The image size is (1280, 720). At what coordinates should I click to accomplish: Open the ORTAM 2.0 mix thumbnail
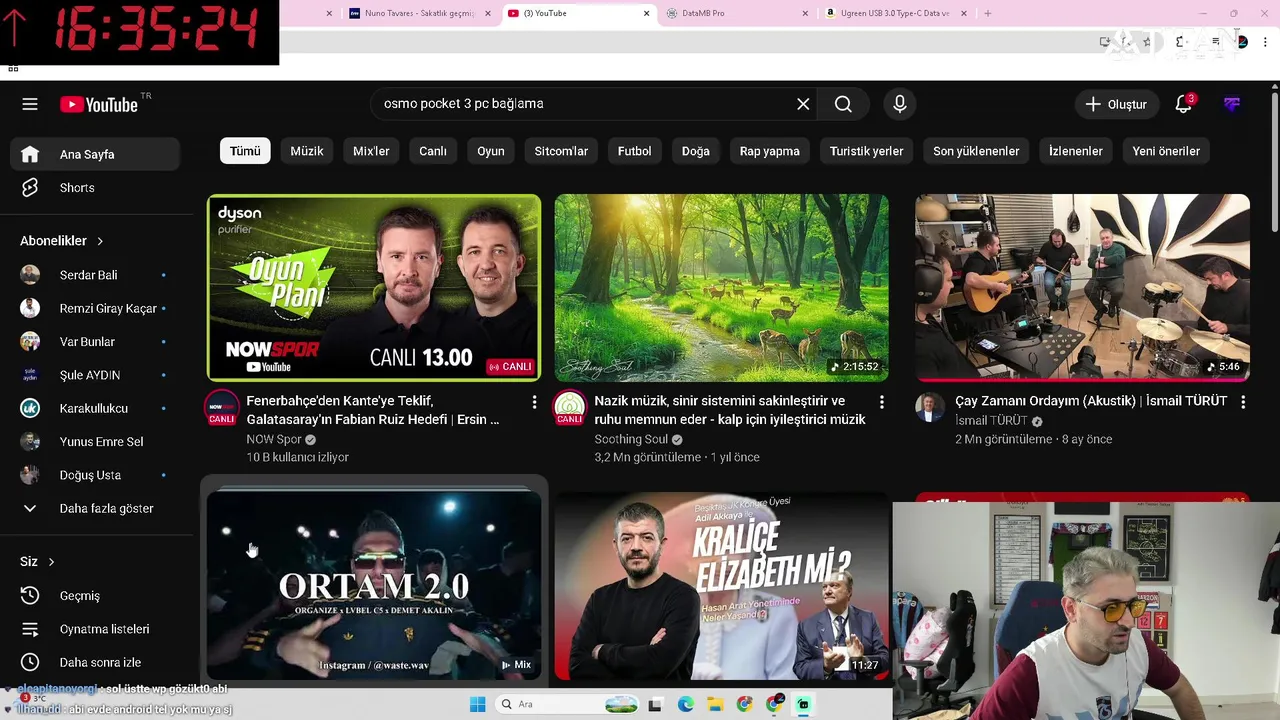[374, 585]
